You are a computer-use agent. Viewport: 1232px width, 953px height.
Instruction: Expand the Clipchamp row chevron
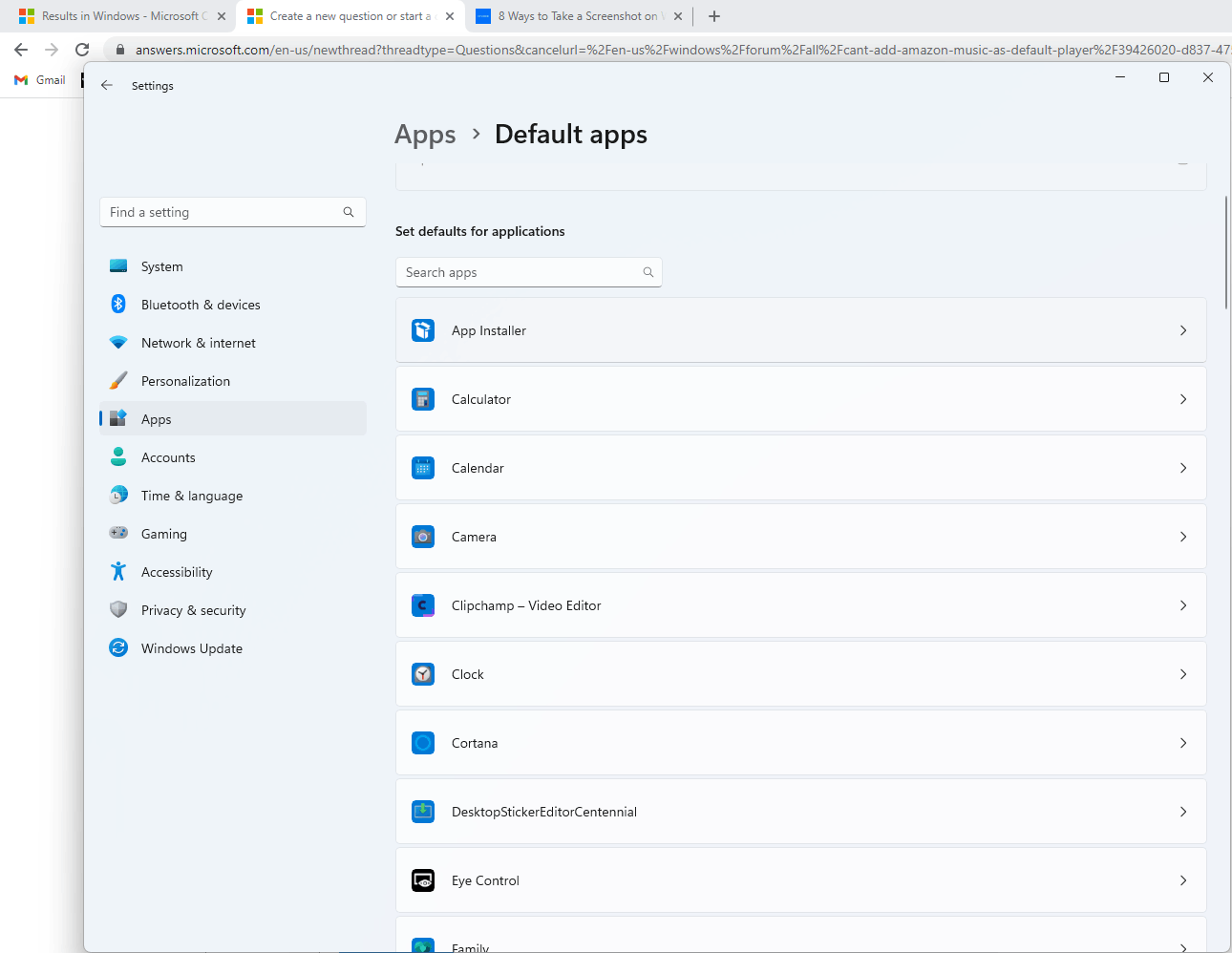1183,605
